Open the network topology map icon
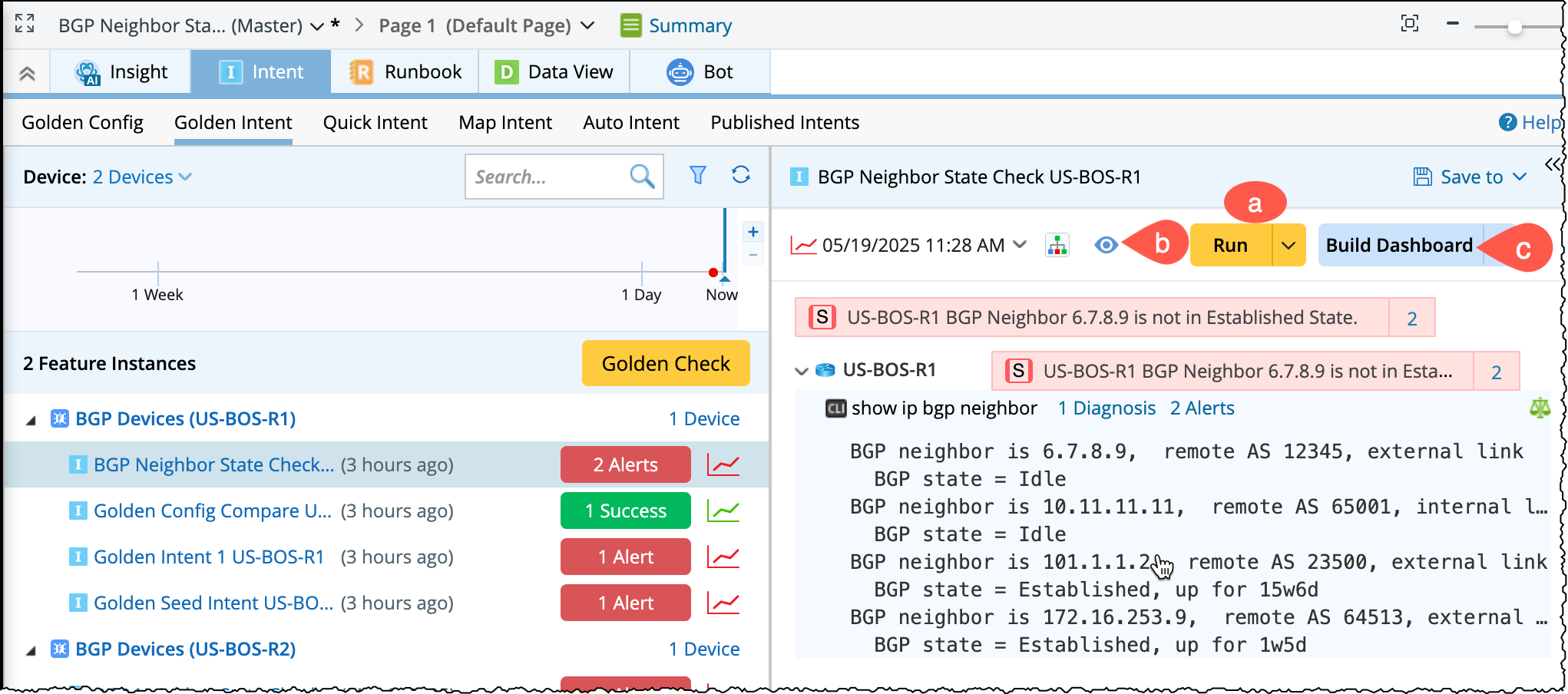1568x694 pixels. pos(1057,246)
